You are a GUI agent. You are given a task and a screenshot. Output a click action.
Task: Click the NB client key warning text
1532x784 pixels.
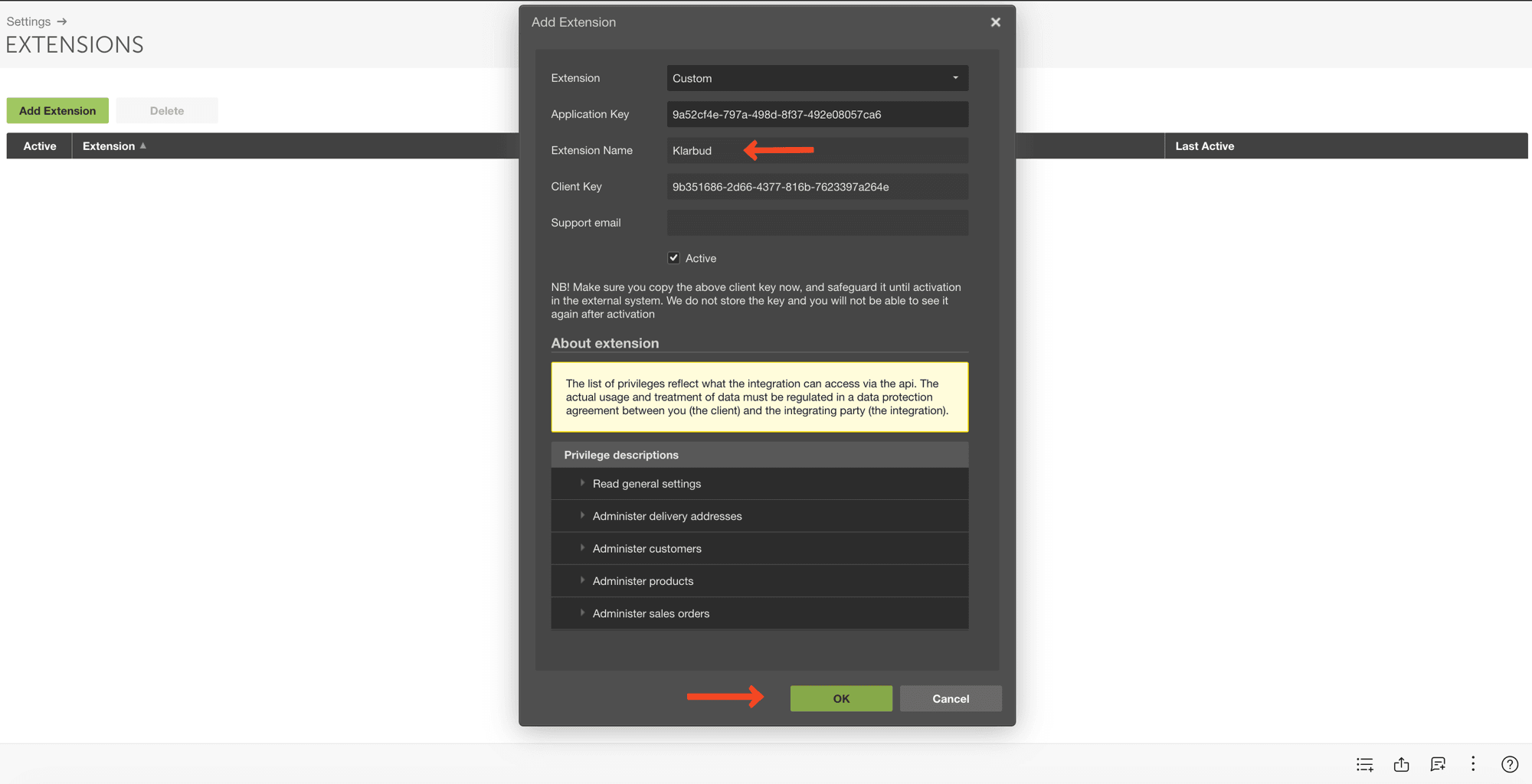coord(756,301)
